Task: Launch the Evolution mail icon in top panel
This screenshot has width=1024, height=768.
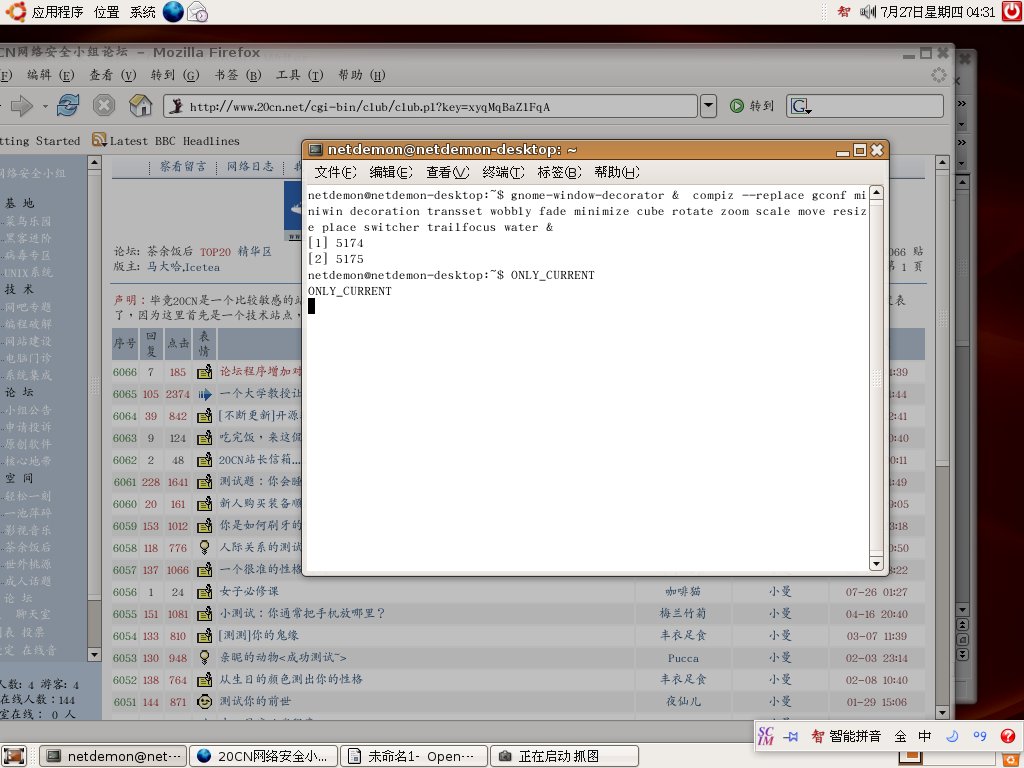Action: (197, 12)
